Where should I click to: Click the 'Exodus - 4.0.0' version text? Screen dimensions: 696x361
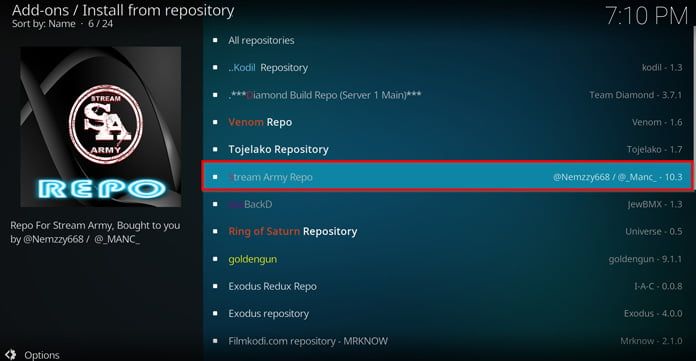[653, 313]
